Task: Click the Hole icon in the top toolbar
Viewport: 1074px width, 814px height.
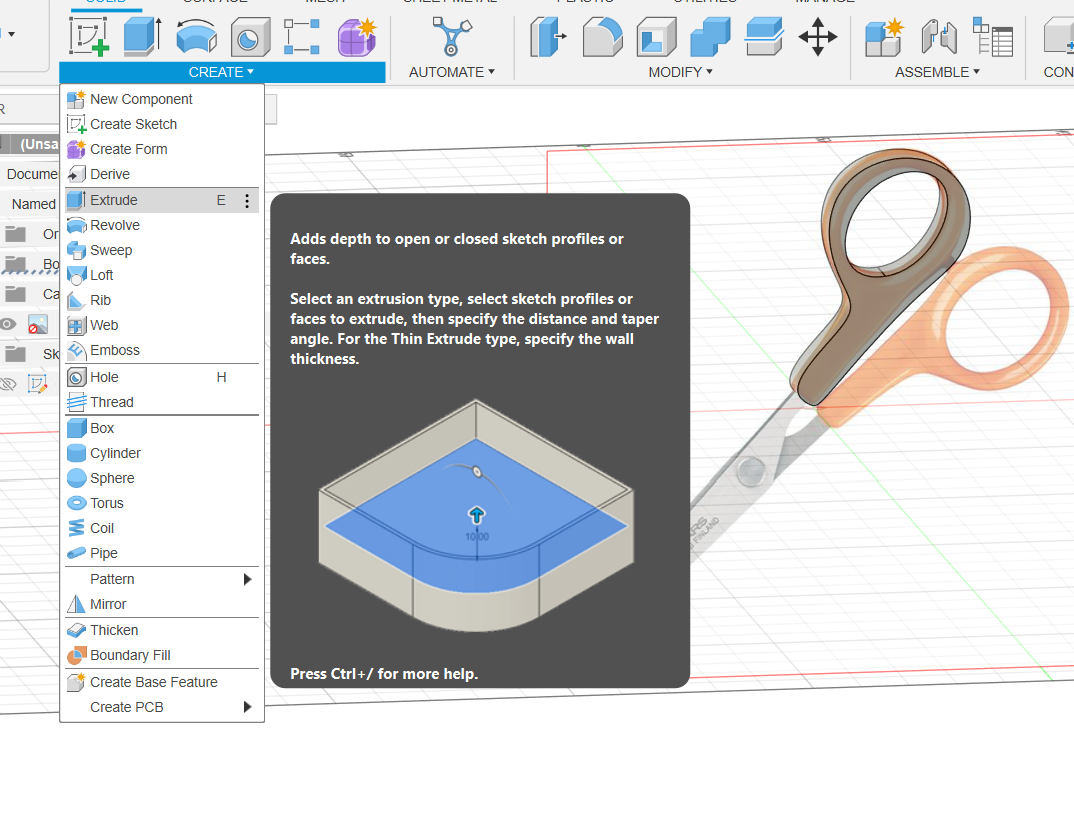Action: coord(250,36)
